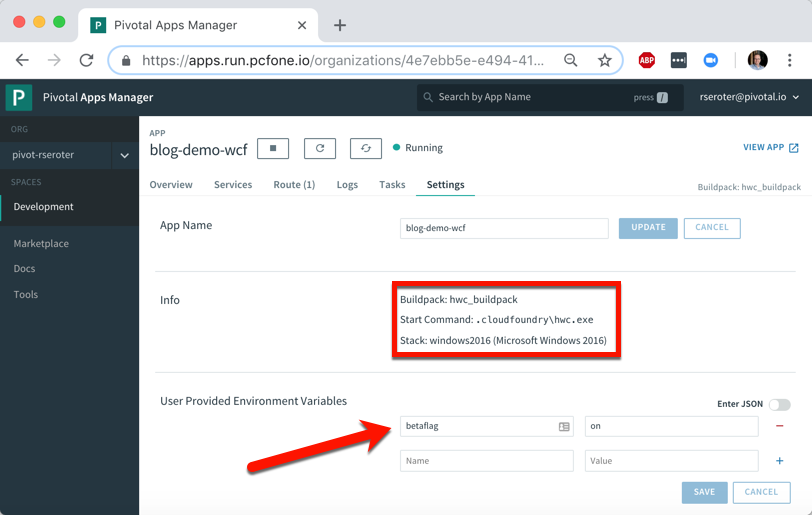Expand the pivot-rseroter org dropdown
Viewport: 812px width, 515px height.
point(124,156)
